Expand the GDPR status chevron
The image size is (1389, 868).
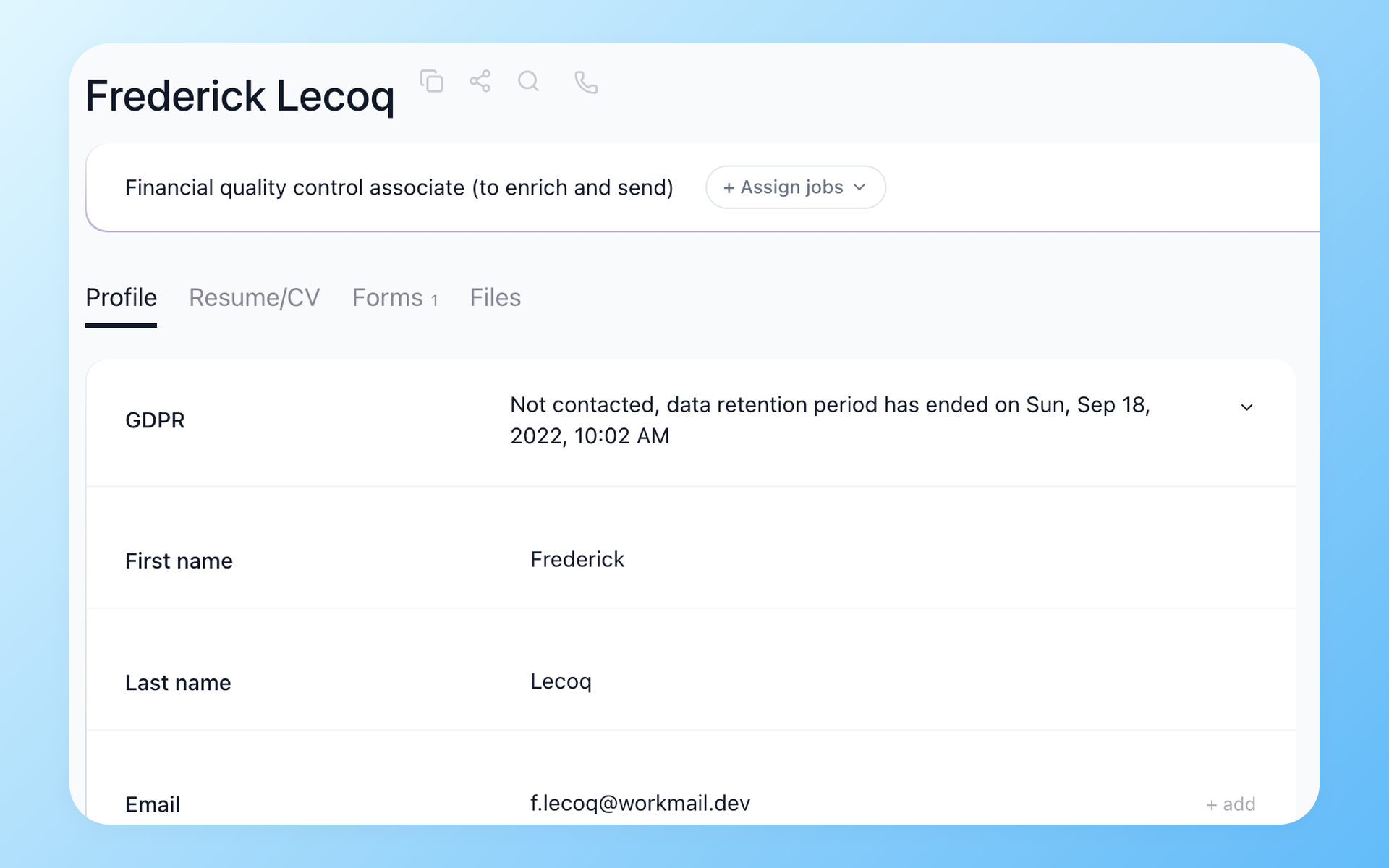[x=1246, y=407]
